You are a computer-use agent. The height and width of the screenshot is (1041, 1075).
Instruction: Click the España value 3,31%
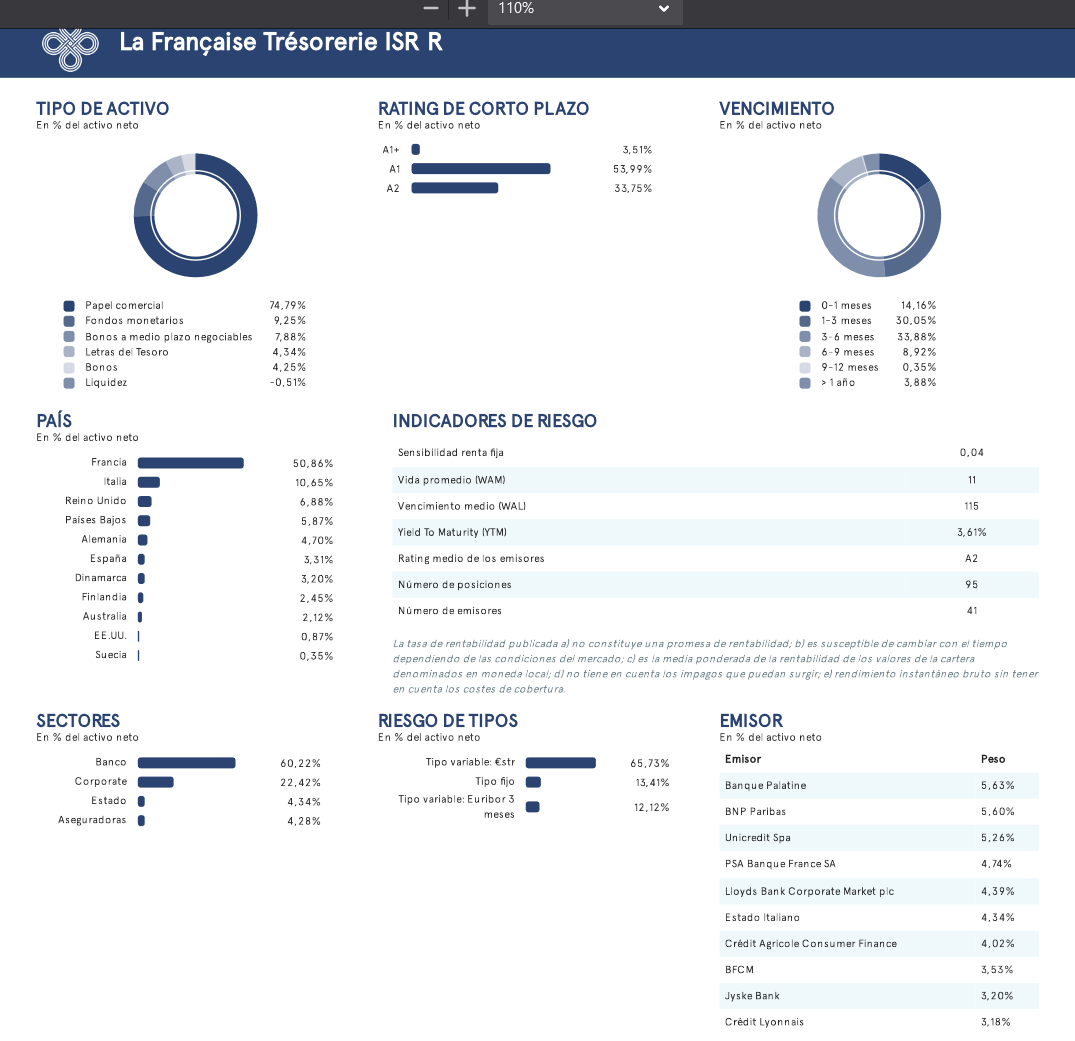click(x=318, y=560)
